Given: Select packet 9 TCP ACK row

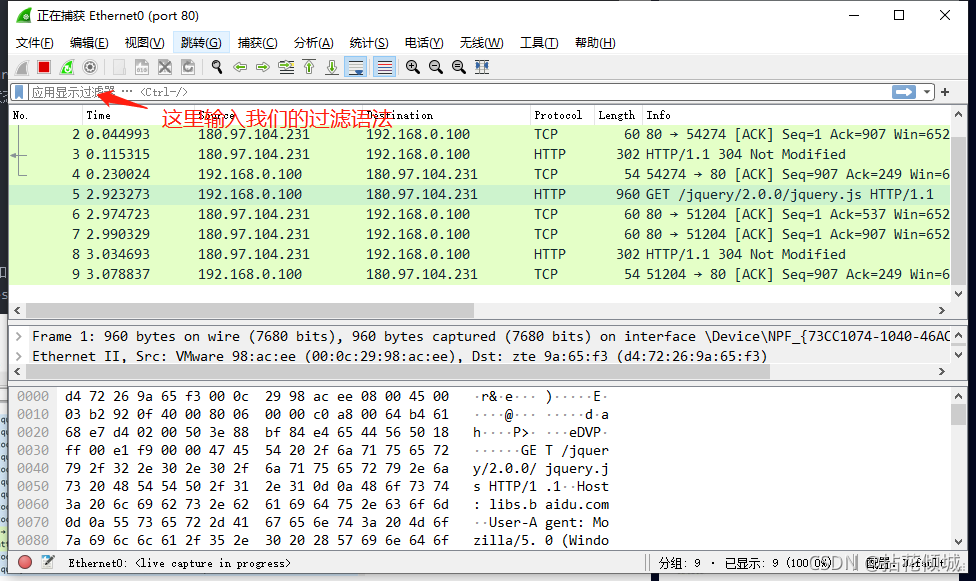Looking at the screenshot, I should [x=480, y=274].
